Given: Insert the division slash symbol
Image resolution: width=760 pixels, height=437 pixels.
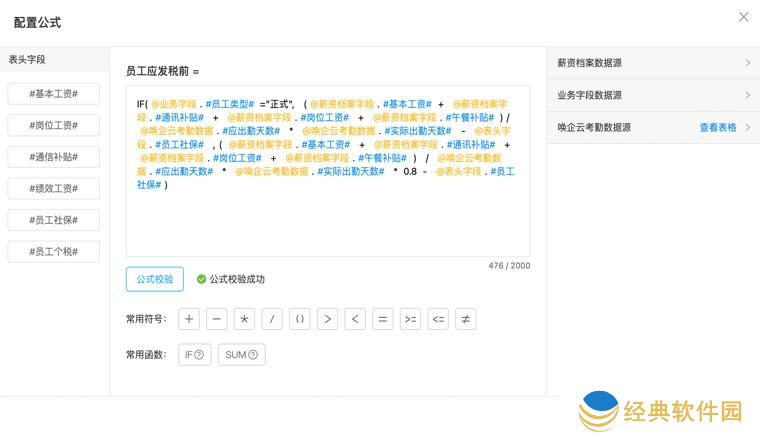Looking at the screenshot, I should tap(272, 319).
